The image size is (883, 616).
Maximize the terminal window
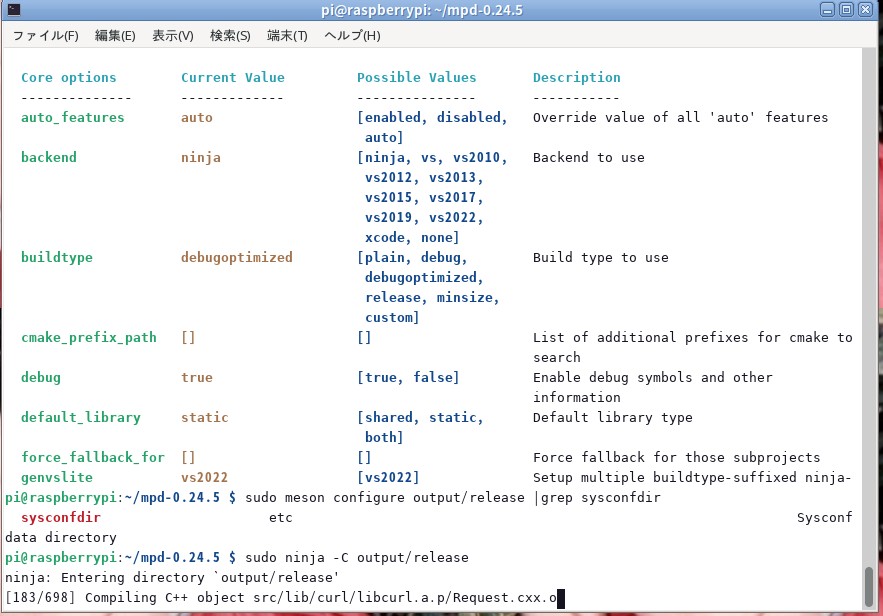pos(846,10)
